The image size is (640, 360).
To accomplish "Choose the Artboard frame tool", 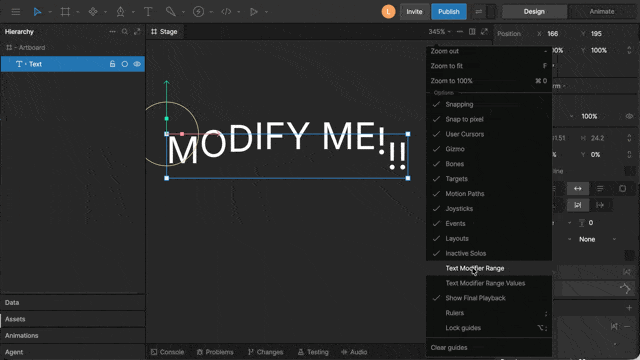I will click(65, 11).
